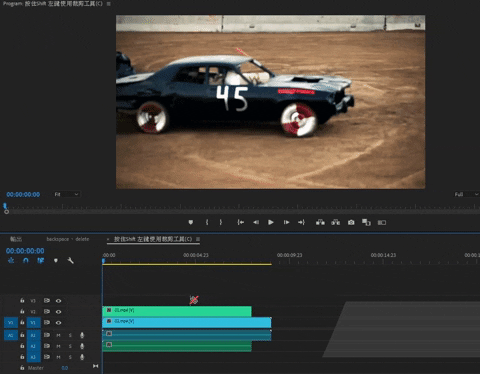This screenshot has height=374, width=480.
Task: Step back one frame
Action: tap(256, 222)
